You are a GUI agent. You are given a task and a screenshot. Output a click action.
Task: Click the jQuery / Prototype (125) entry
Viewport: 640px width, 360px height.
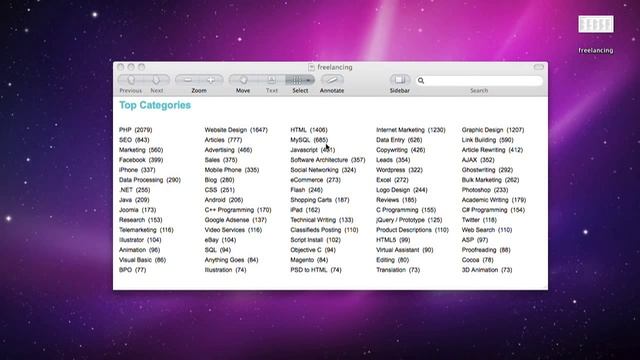point(409,220)
